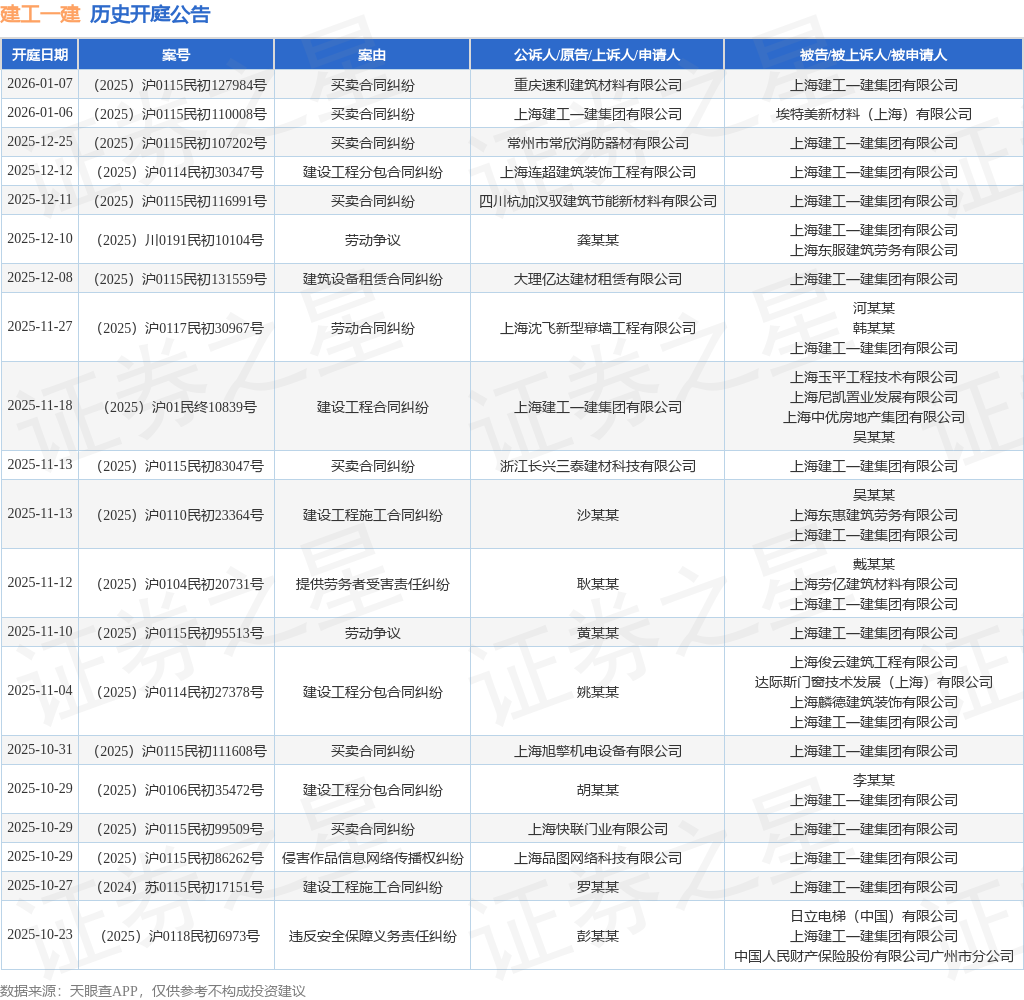Click defendant 戴某某
The image size is (1024, 1000).
tap(874, 564)
